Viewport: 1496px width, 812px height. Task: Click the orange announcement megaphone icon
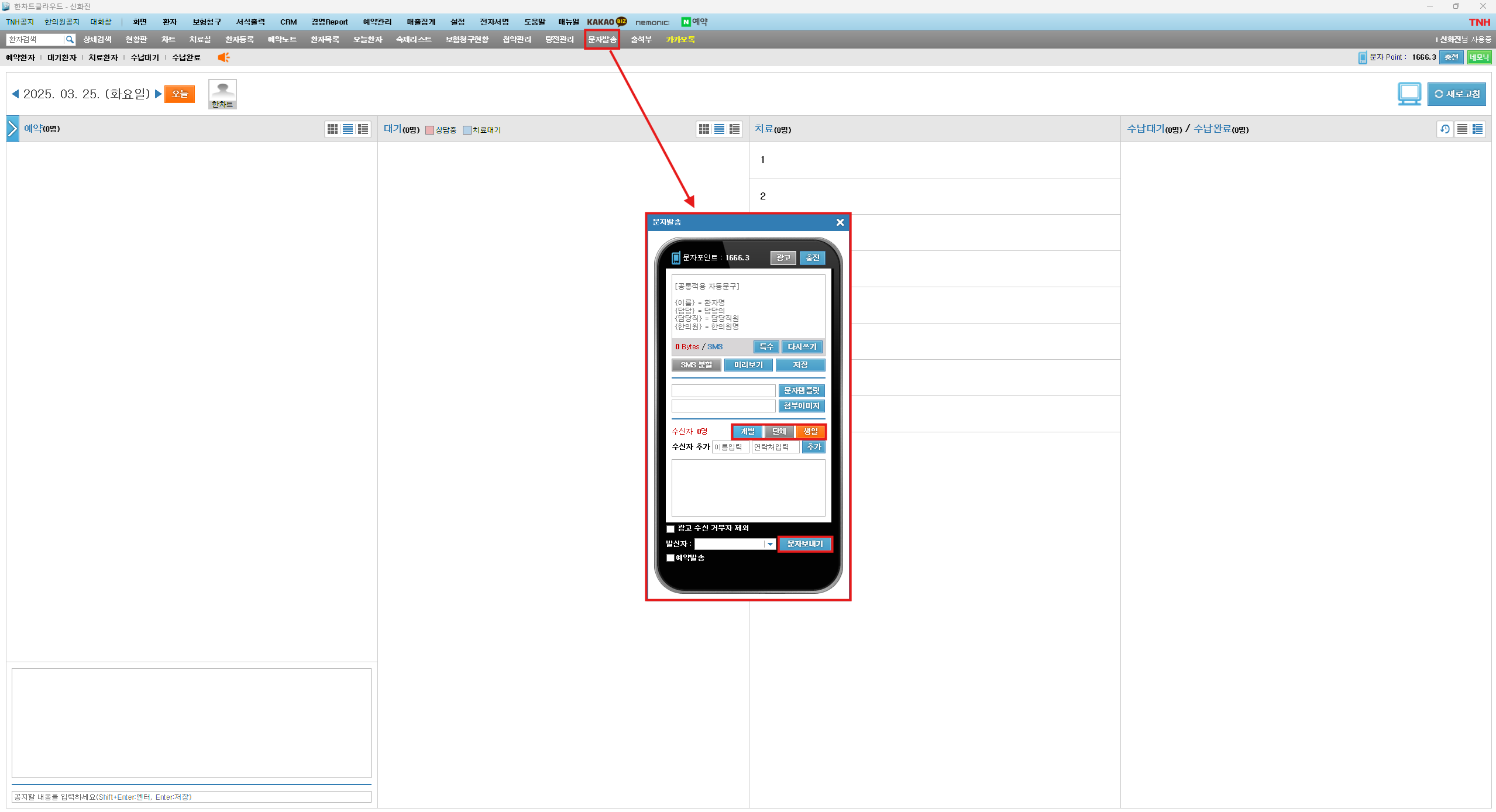coord(223,57)
